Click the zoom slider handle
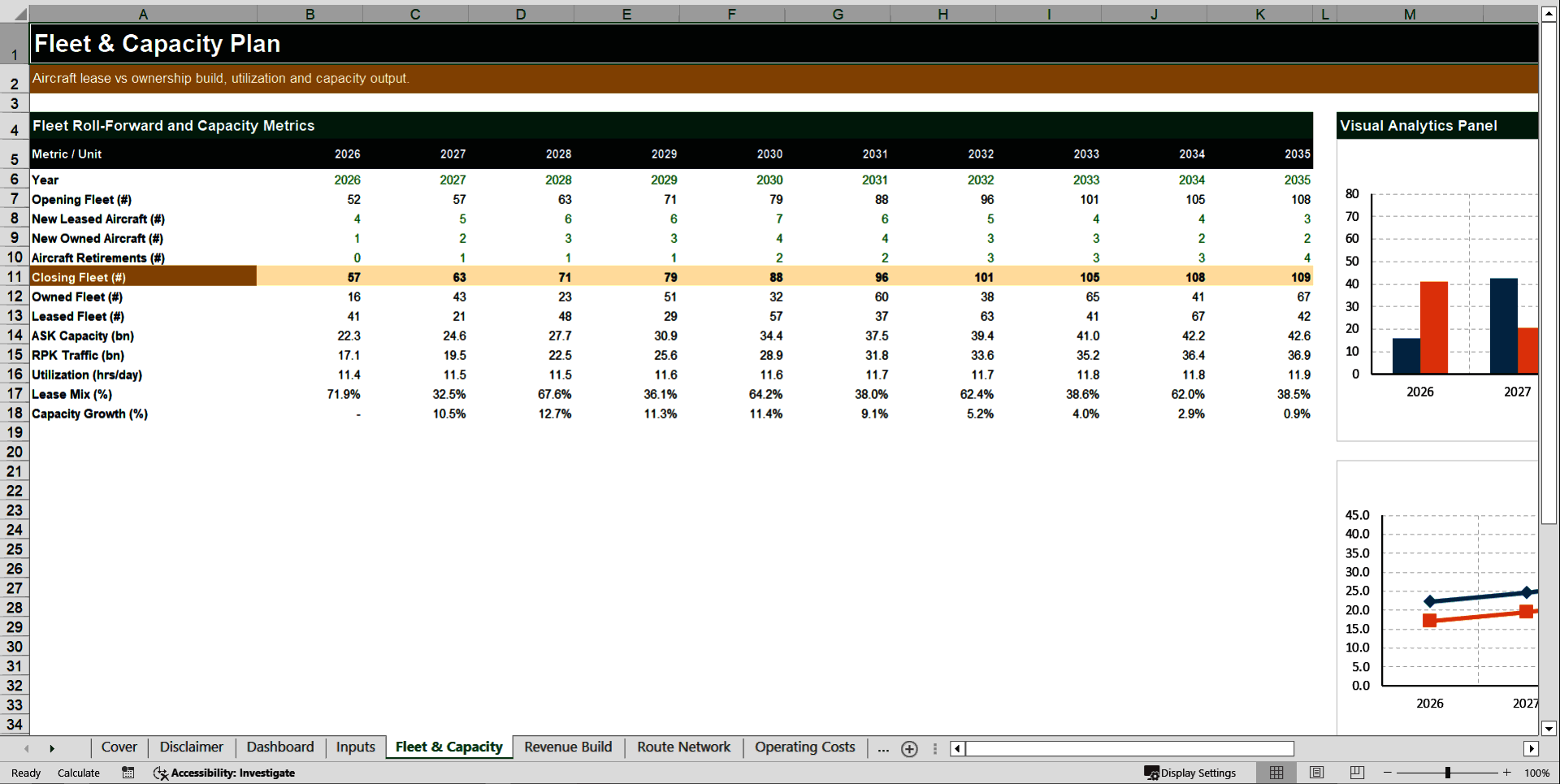This screenshot has height=784, width=1560. pos(1448,773)
